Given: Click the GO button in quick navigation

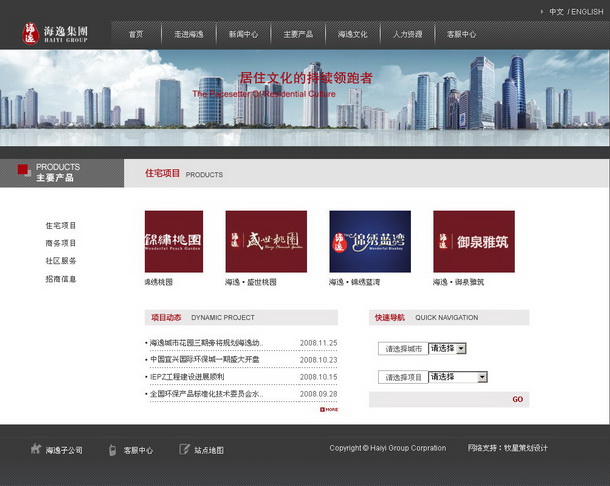Looking at the screenshot, I should point(517,399).
